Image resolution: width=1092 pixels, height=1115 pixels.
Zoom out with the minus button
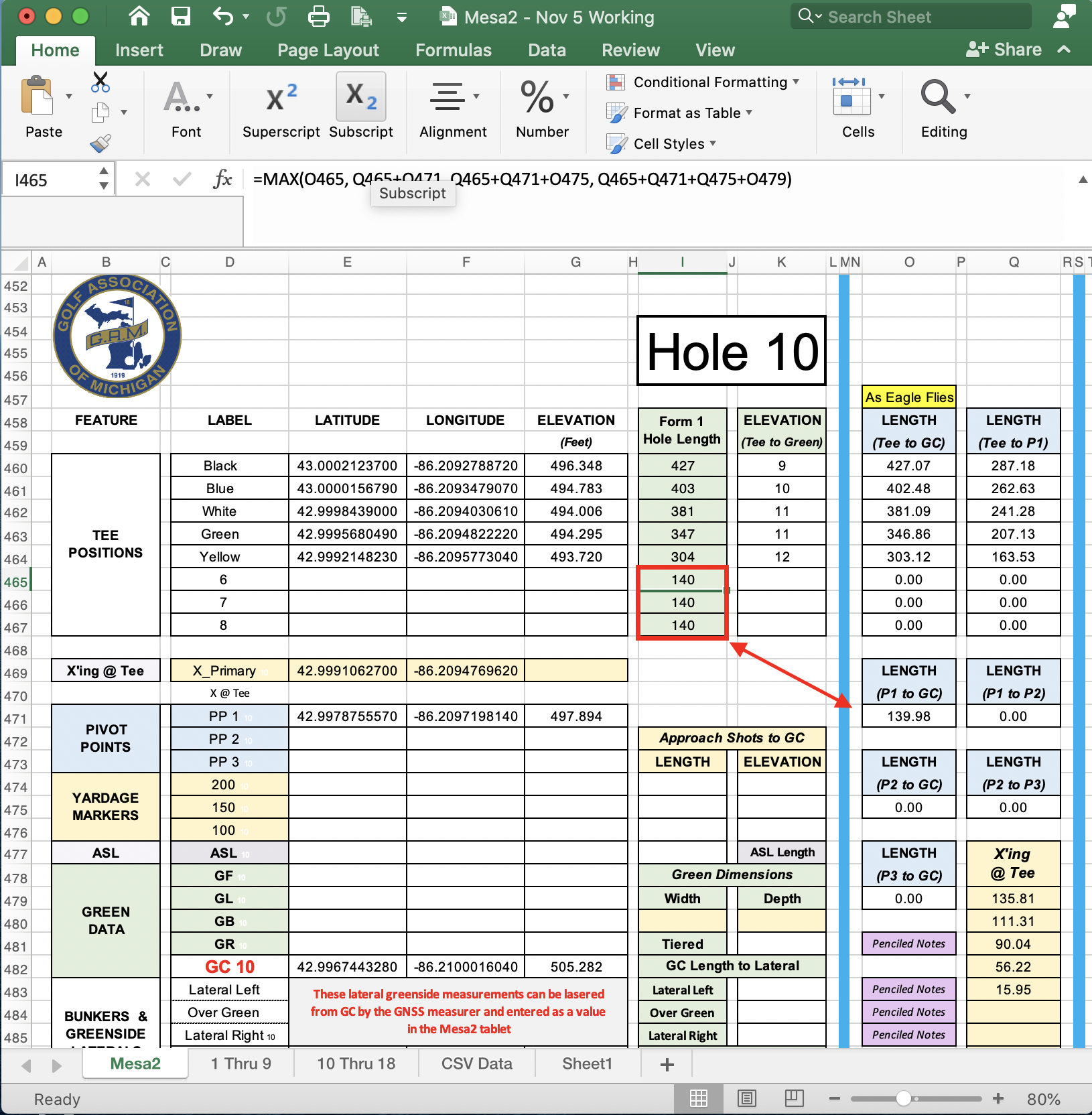click(835, 1099)
